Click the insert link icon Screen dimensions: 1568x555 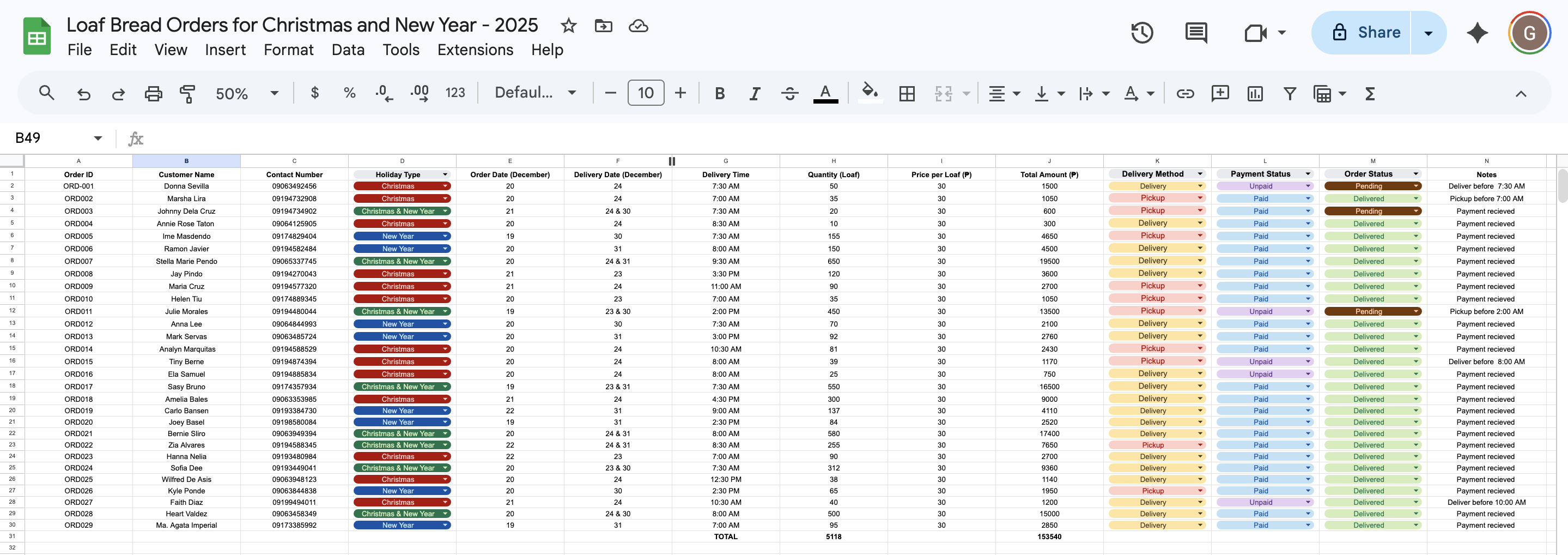1184,93
